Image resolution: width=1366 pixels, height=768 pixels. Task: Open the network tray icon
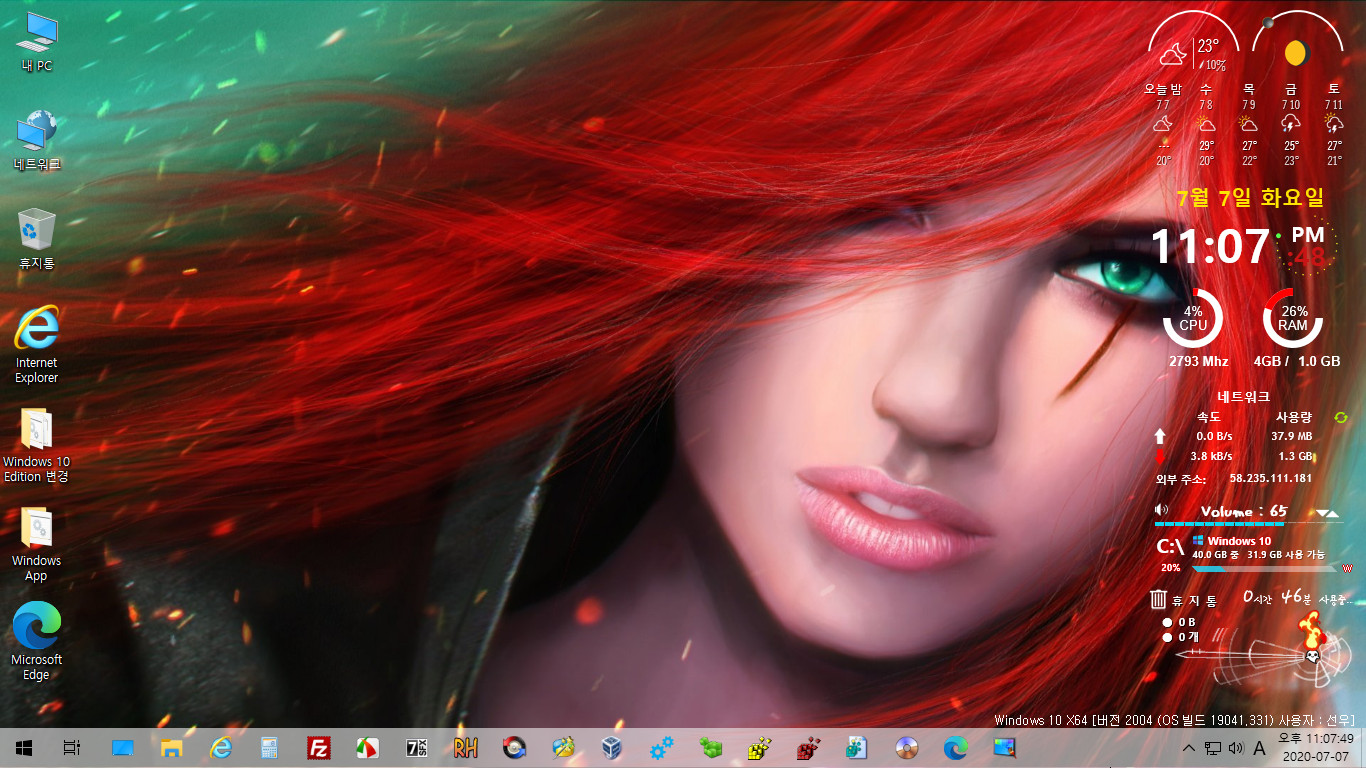point(1212,748)
